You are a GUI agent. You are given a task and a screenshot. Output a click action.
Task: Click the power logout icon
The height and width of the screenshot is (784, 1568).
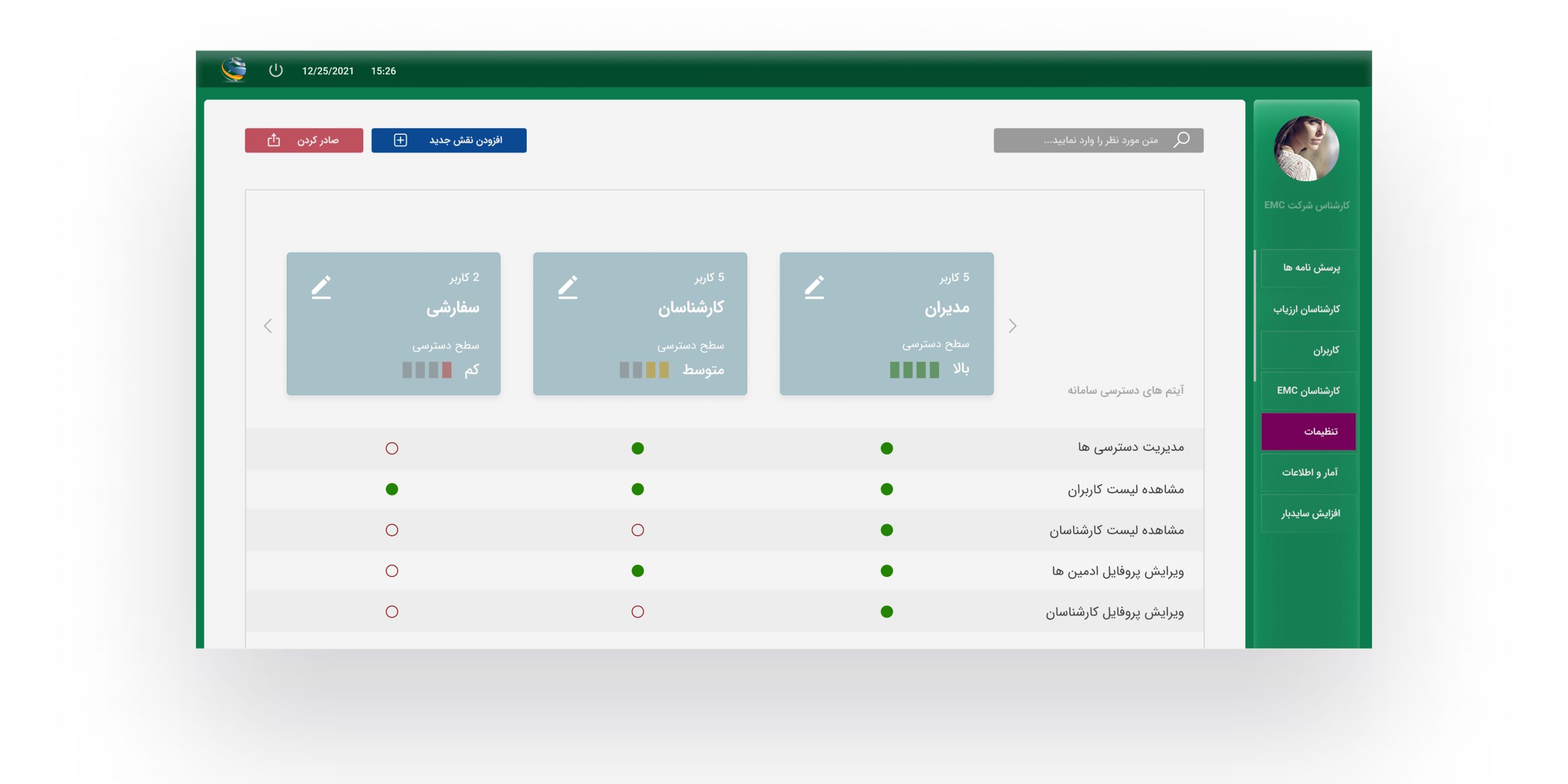tap(276, 70)
